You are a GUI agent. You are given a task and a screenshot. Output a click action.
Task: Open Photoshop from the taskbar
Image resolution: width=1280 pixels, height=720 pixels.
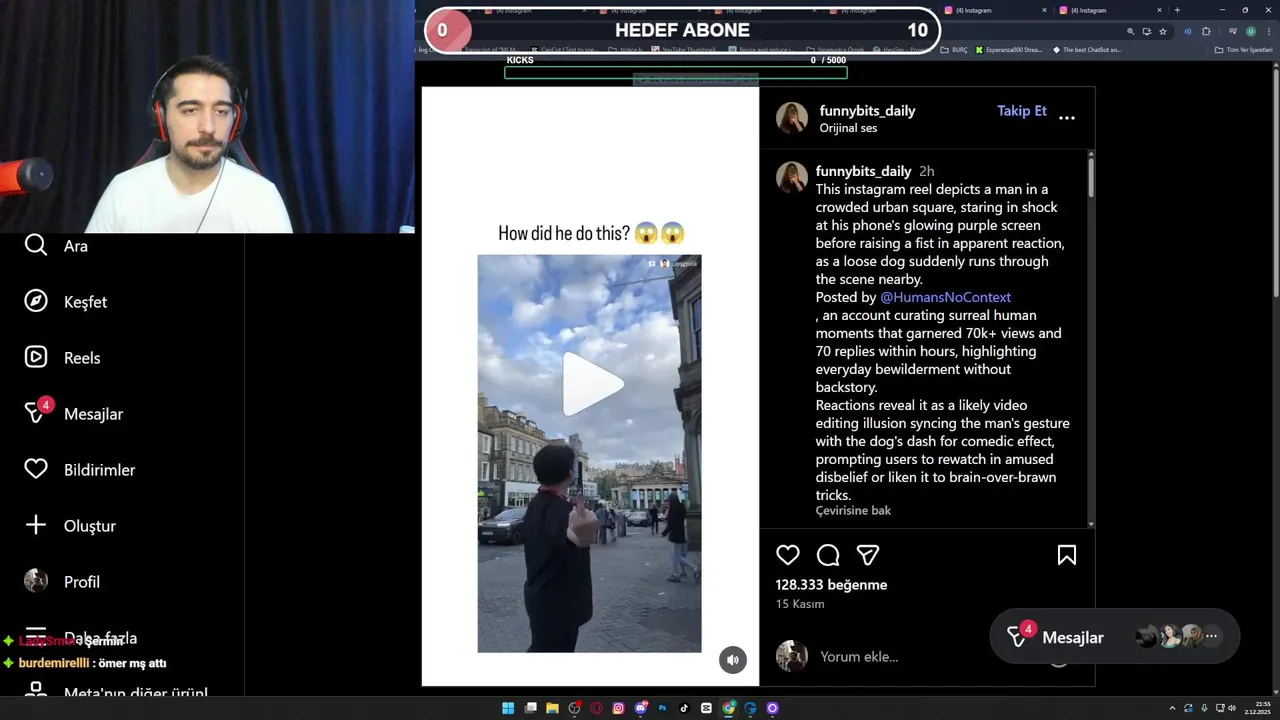tap(662, 708)
